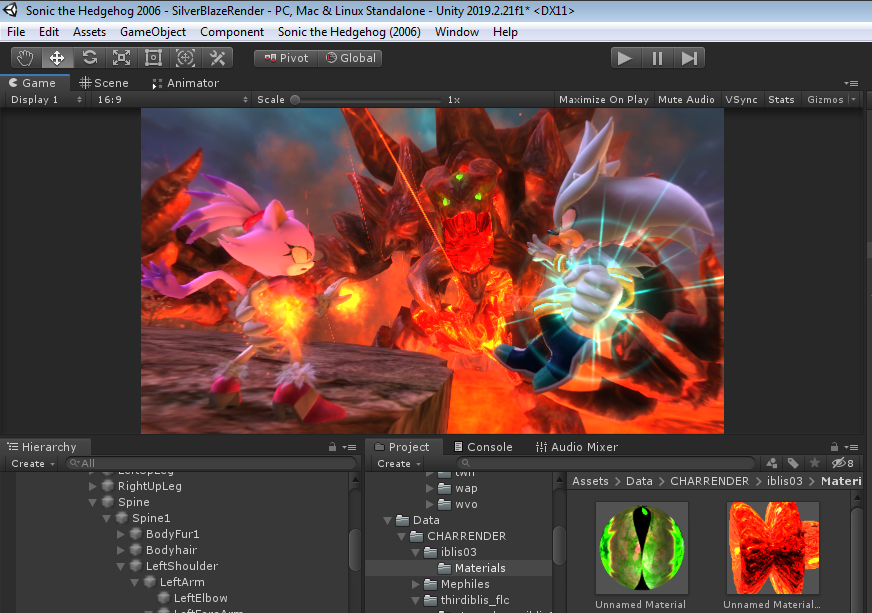Select the green eye Unnamed Material thumbnail
The height and width of the screenshot is (613, 872).
(641, 548)
